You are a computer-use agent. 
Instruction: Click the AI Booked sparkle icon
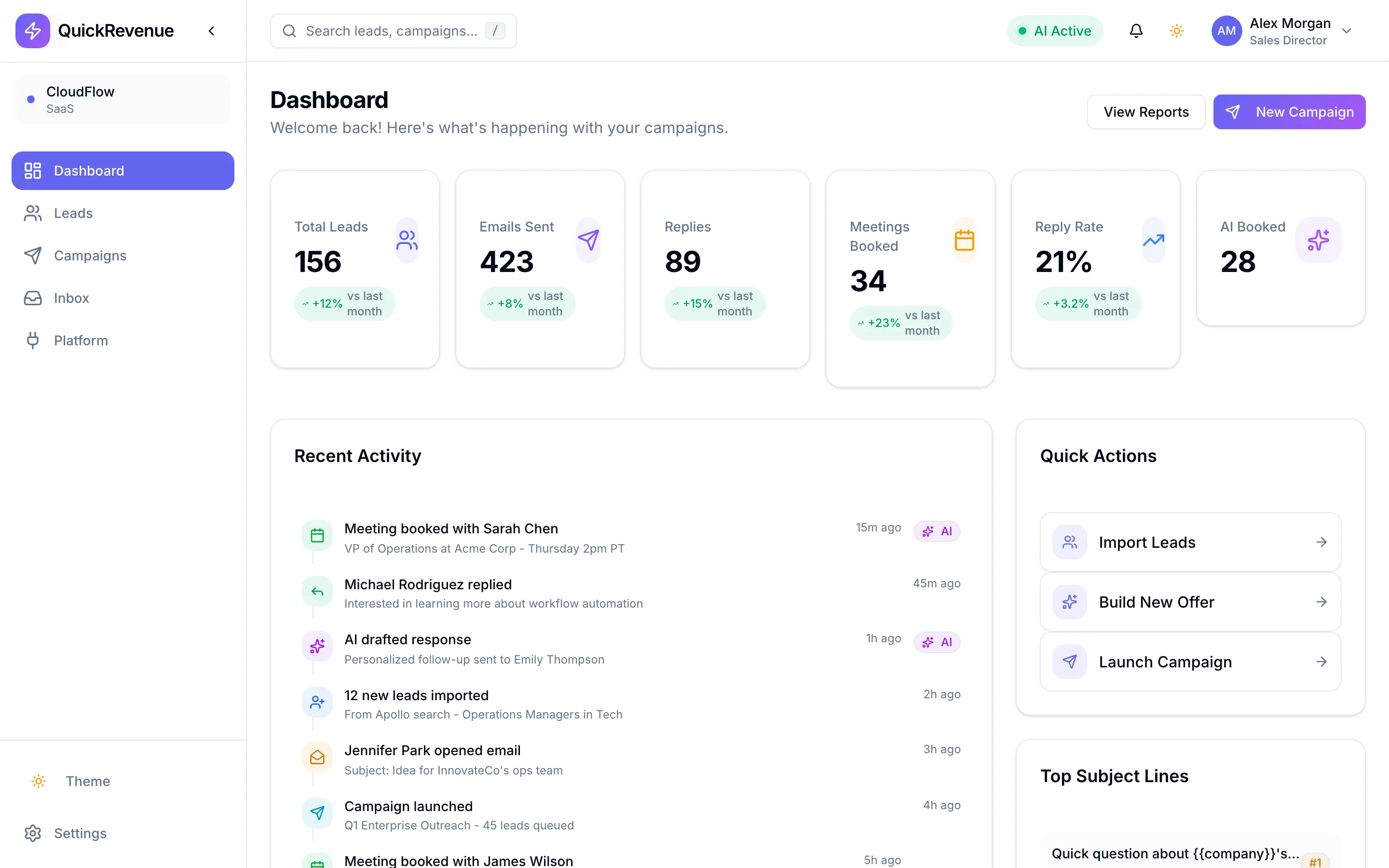pos(1319,240)
